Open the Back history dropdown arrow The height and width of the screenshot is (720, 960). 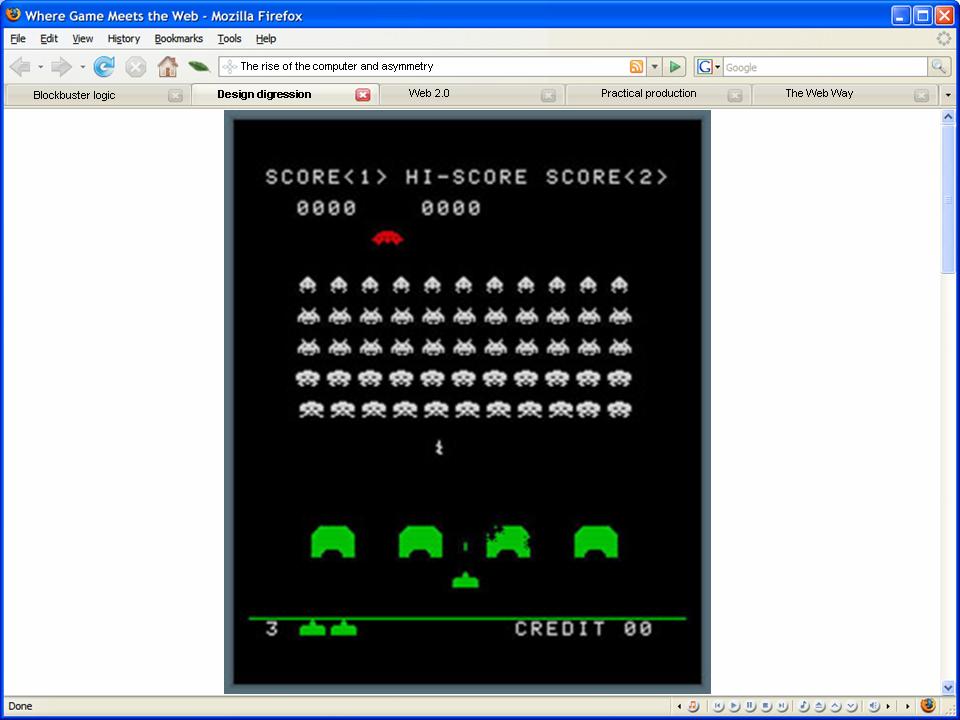[x=40, y=67]
